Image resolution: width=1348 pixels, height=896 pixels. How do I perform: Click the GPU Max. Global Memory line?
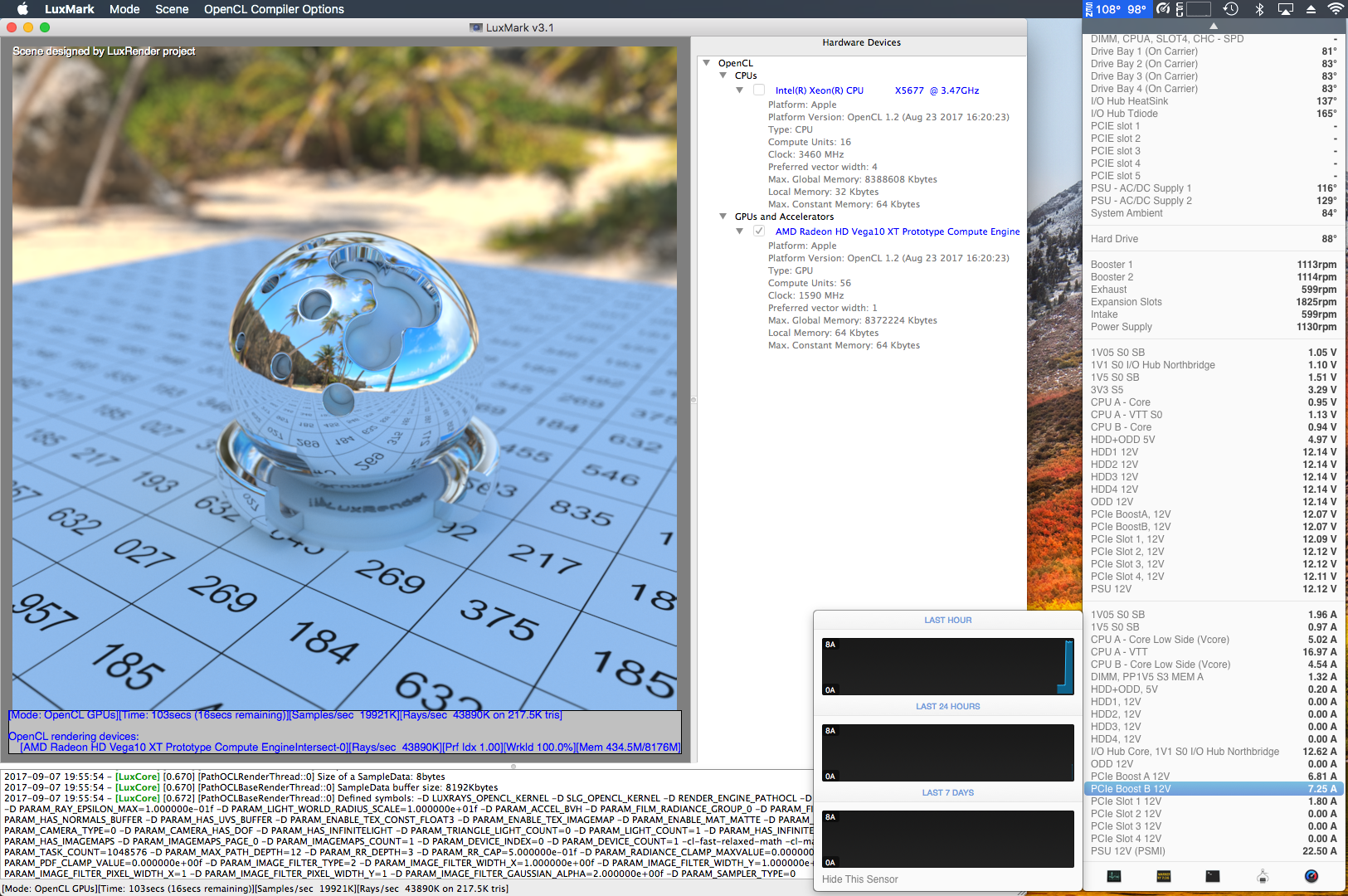[x=852, y=320]
